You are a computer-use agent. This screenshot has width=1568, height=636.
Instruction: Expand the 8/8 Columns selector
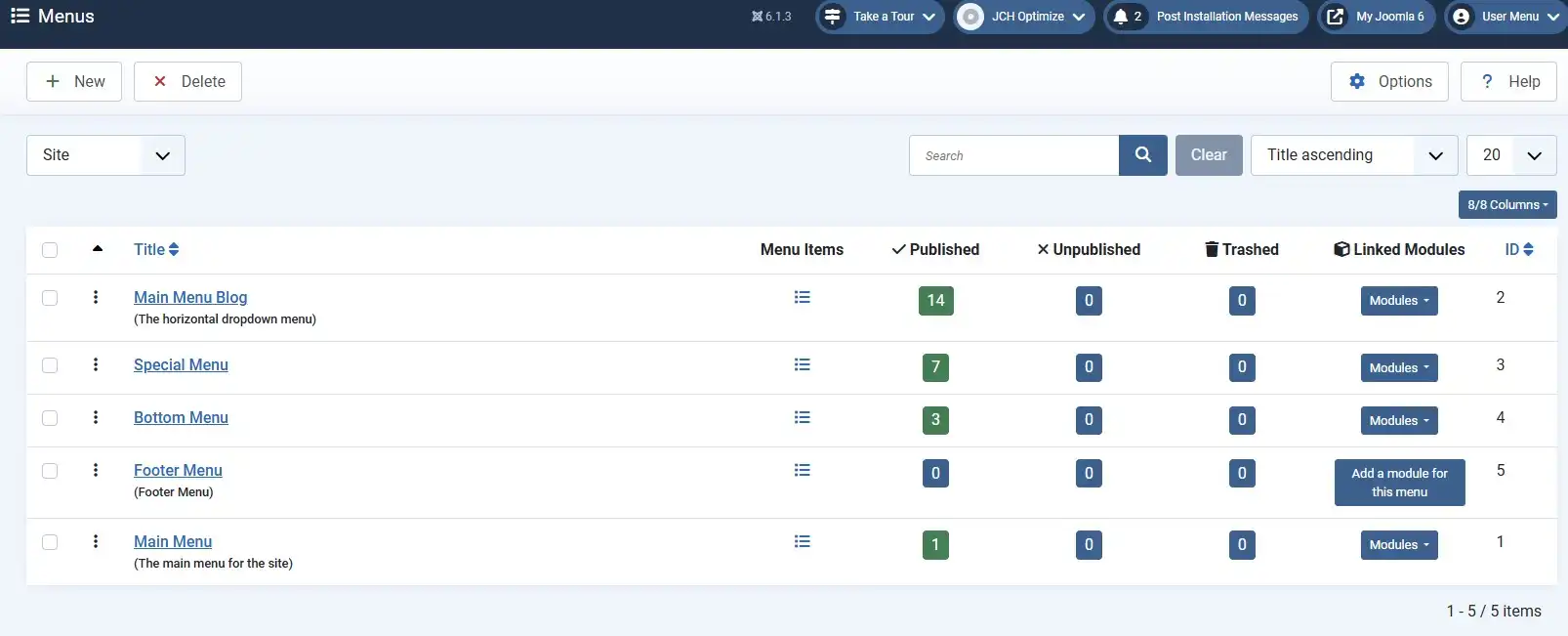pyautogui.click(x=1507, y=204)
